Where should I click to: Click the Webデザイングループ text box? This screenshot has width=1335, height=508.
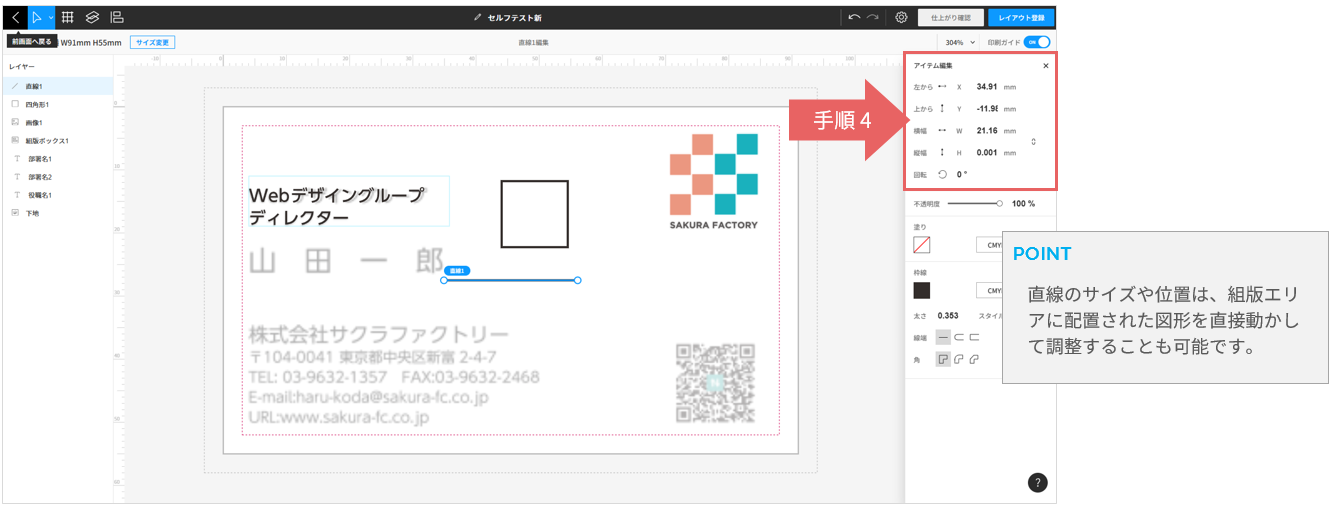pos(348,201)
